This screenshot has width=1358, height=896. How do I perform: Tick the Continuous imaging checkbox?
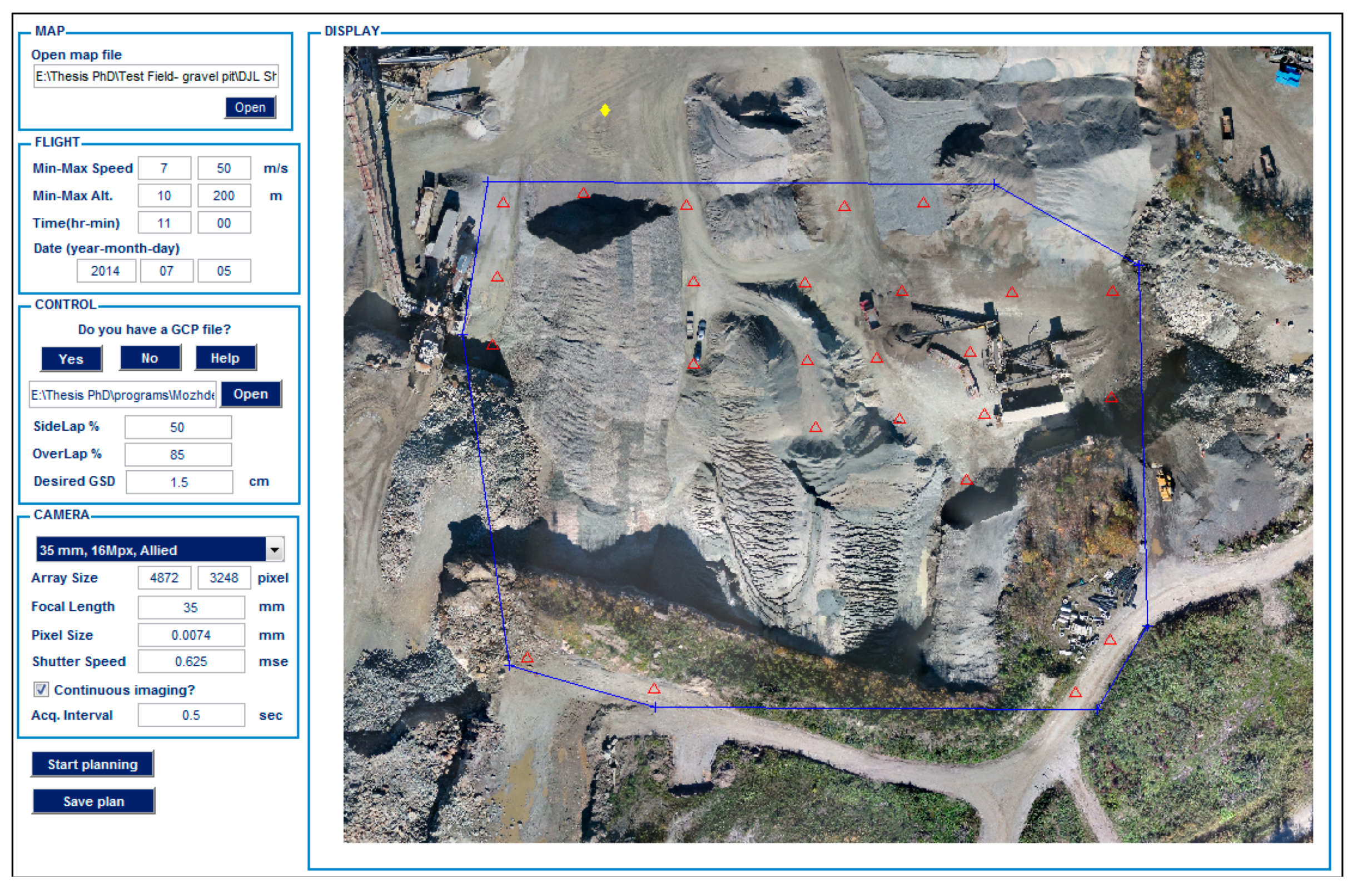[41, 690]
